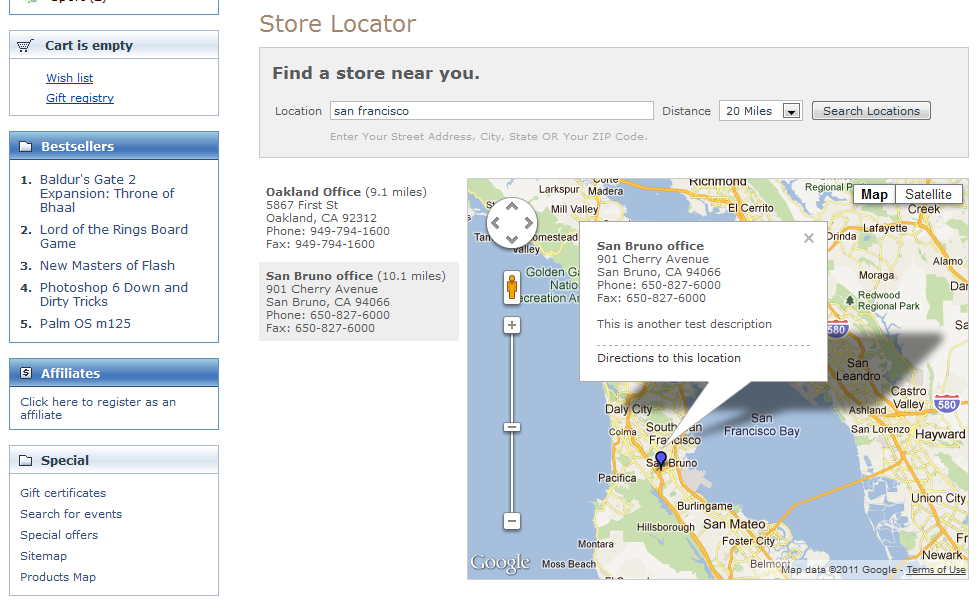
Task: Click the Lafayette label on map
Action: click(x=885, y=228)
